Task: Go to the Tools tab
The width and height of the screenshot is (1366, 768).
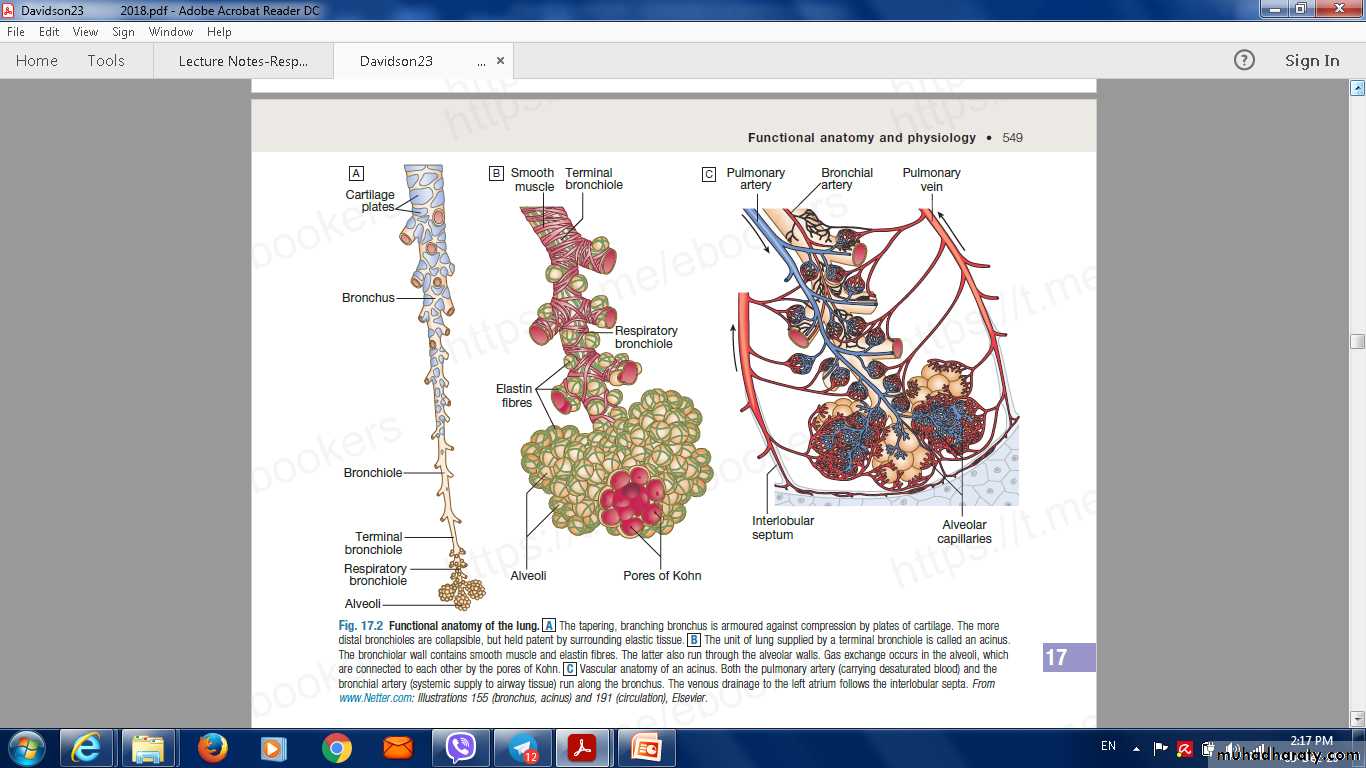Action: pyautogui.click(x=106, y=61)
